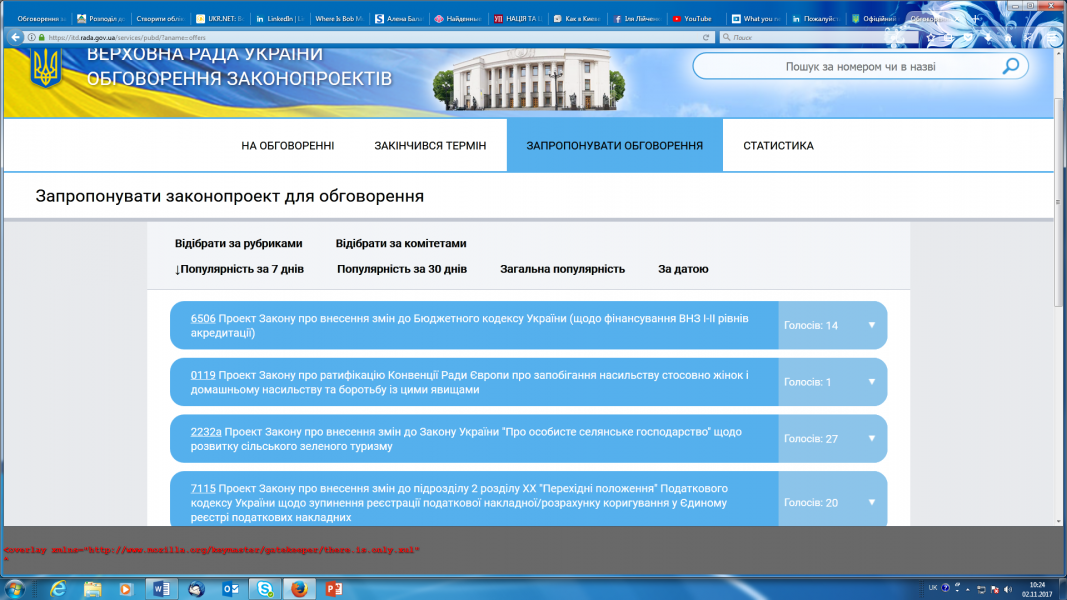1067x600 pixels.
Task: Open Outlook from the taskbar
Action: [228, 588]
